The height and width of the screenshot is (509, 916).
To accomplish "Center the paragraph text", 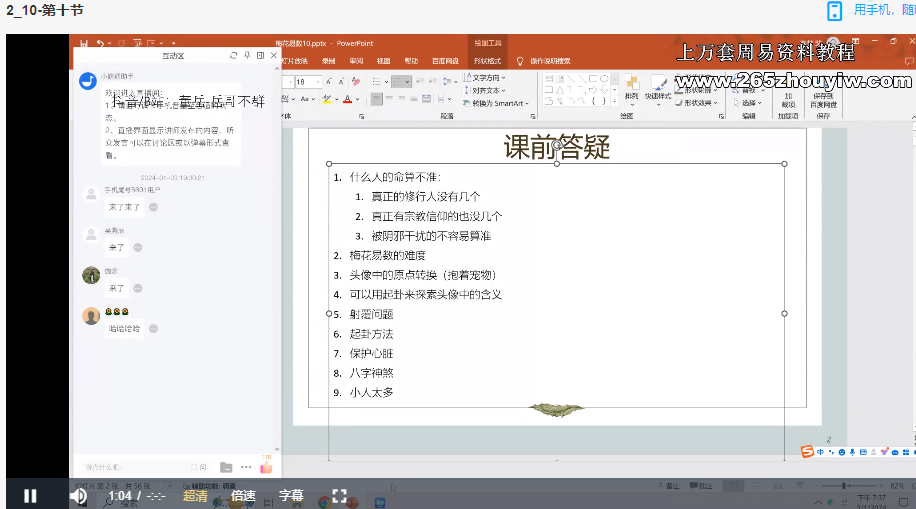I will point(389,99).
